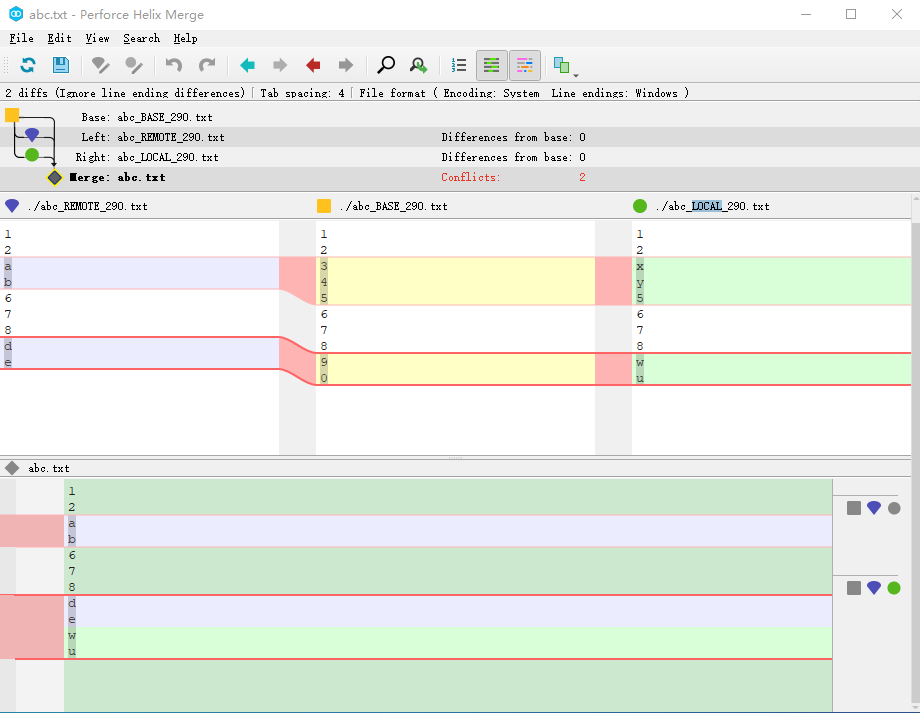
Task: Toggle line numbers display icon
Action: click(459, 65)
